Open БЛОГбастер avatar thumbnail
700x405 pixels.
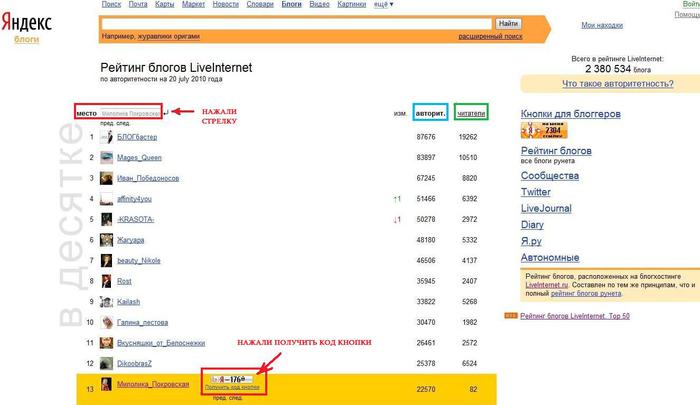106,137
